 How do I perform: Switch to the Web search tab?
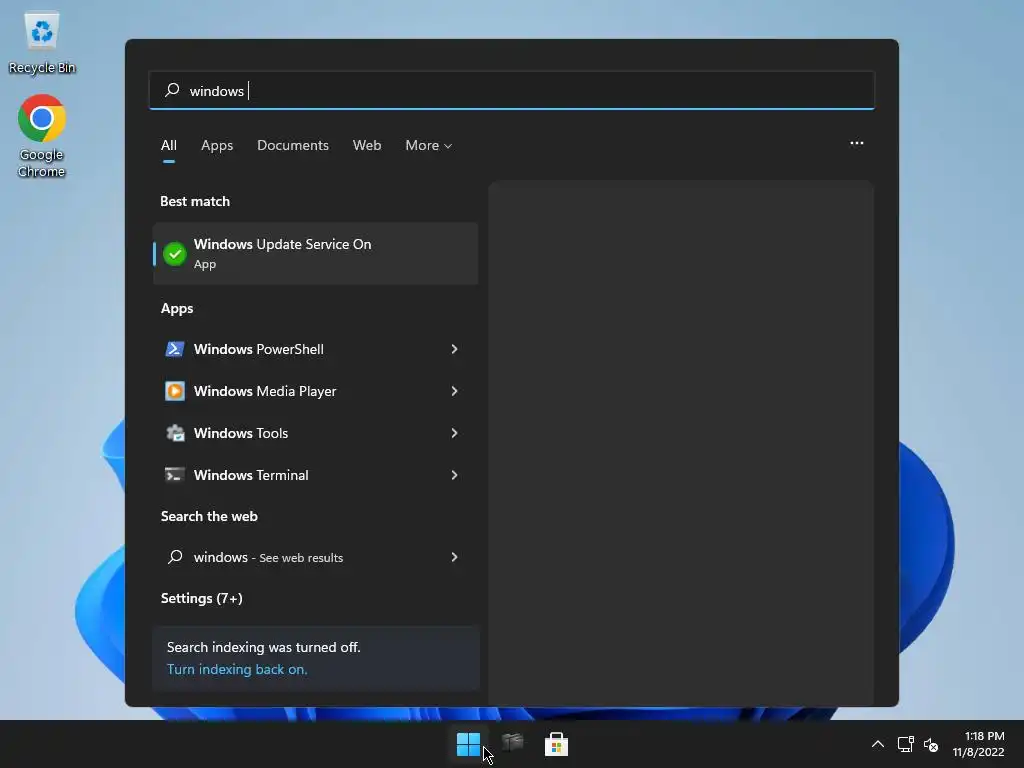(367, 146)
